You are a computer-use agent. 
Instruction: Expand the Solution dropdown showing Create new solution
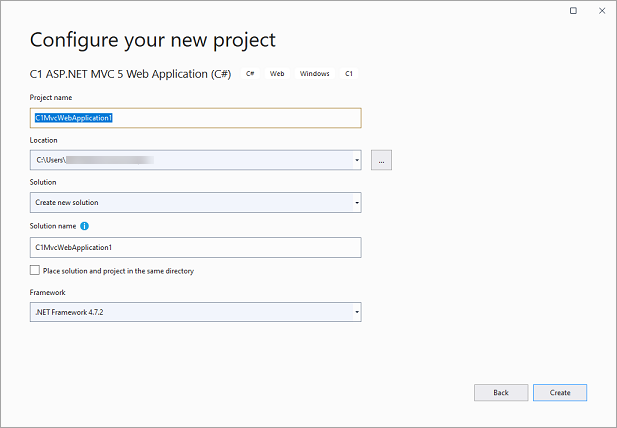point(196,203)
